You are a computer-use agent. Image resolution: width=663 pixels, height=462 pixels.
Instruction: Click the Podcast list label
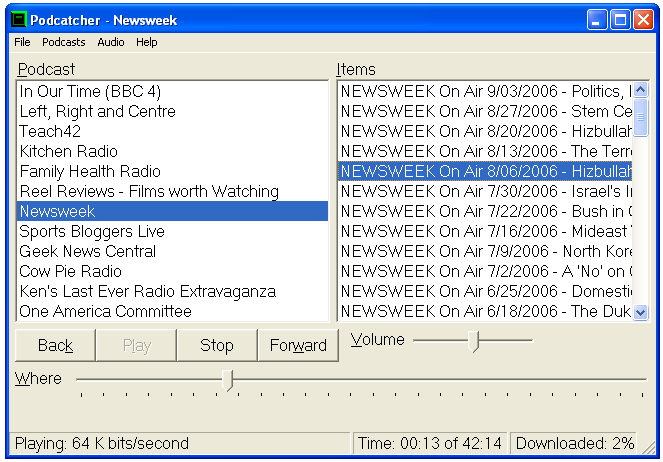46,69
